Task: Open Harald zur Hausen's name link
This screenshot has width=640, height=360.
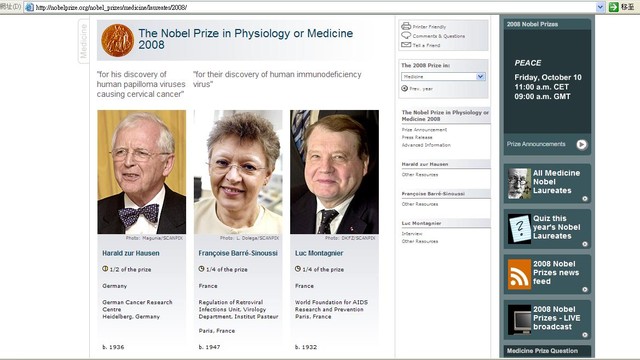Action: pyautogui.click(x=131, y=253)
